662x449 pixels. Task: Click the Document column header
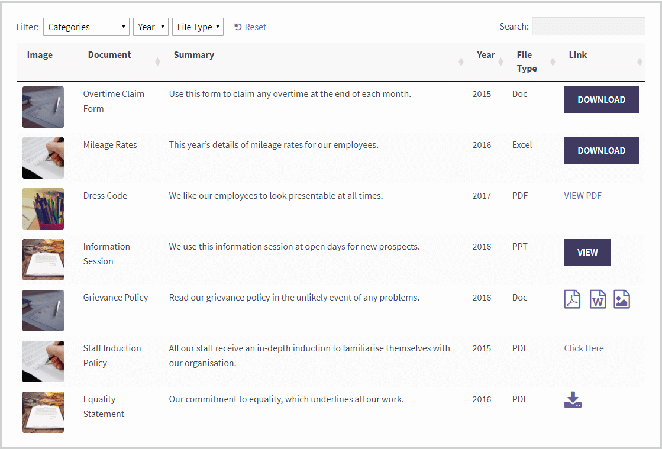click(109, 55)
